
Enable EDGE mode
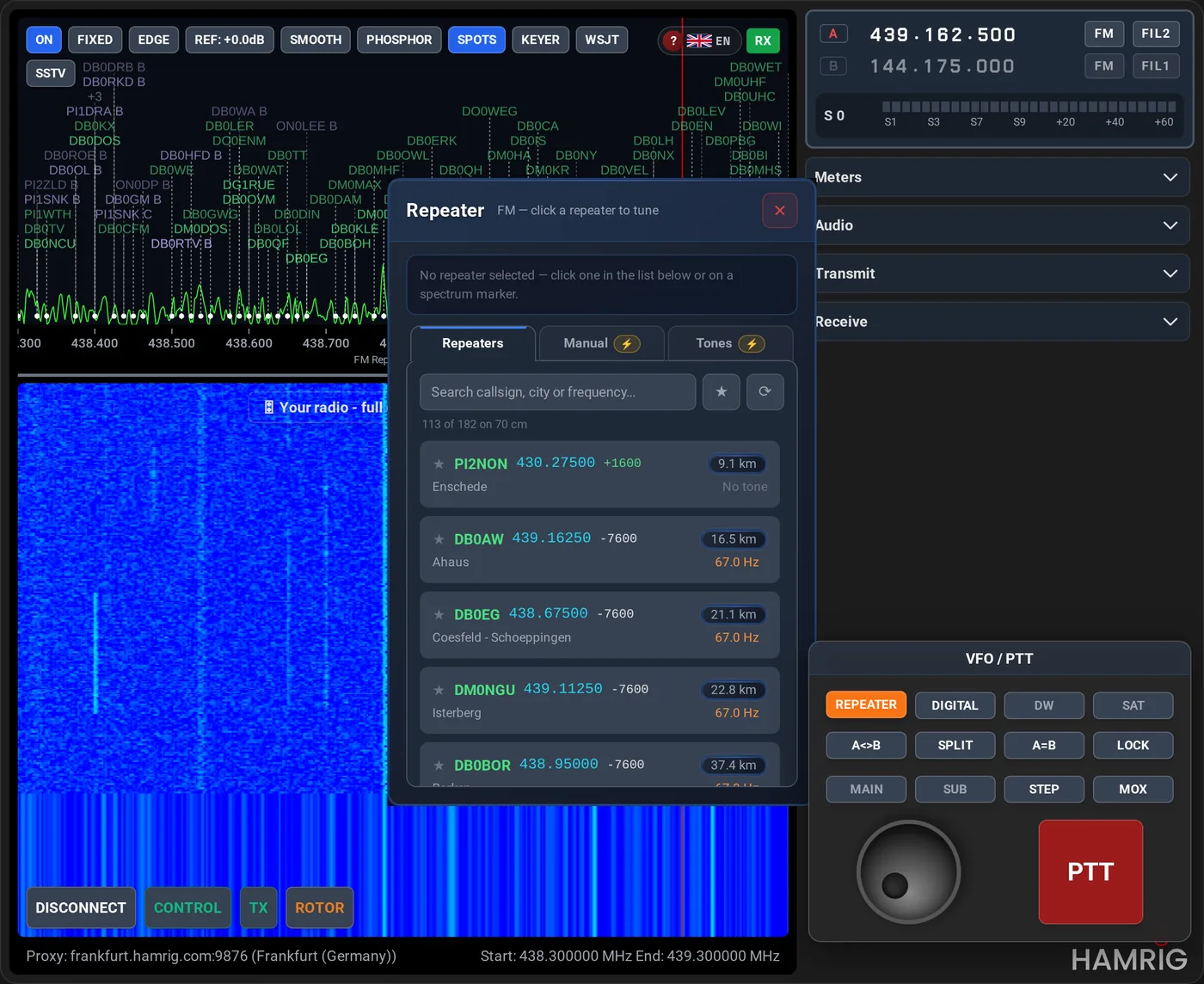pyautogui.click(x=154, y=40)
